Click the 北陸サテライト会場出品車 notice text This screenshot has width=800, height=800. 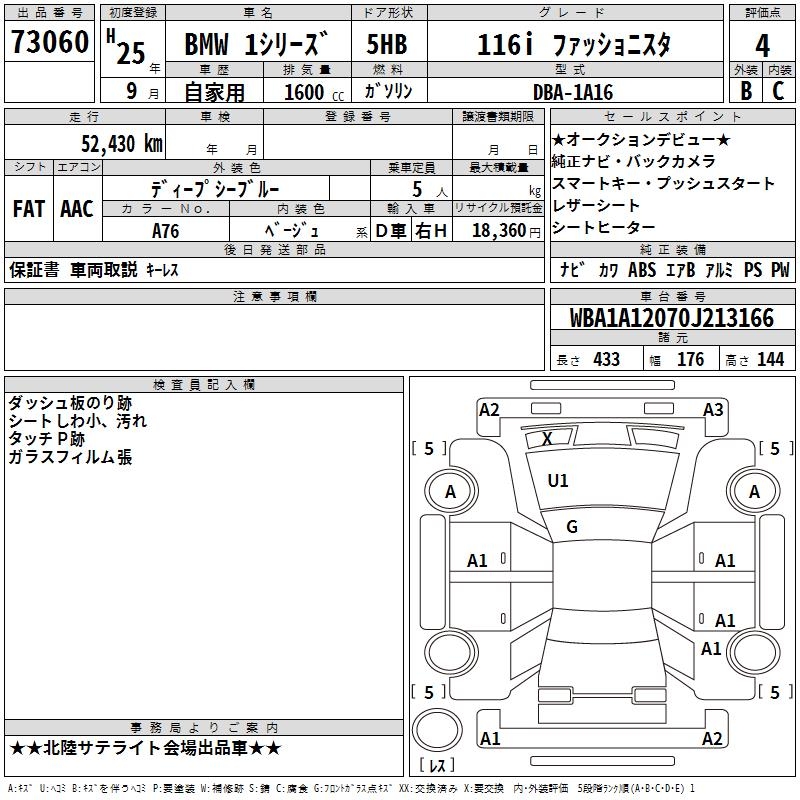[x=146, y=747]
